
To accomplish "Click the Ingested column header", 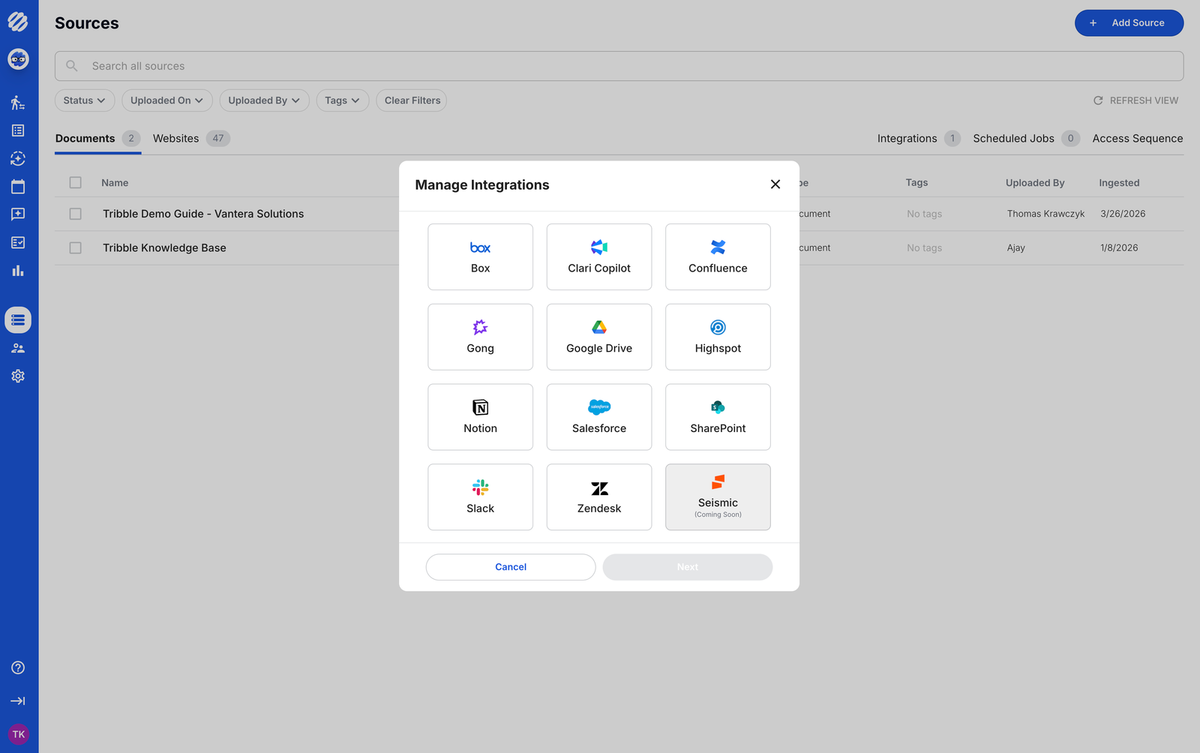I will (1119, 183).
